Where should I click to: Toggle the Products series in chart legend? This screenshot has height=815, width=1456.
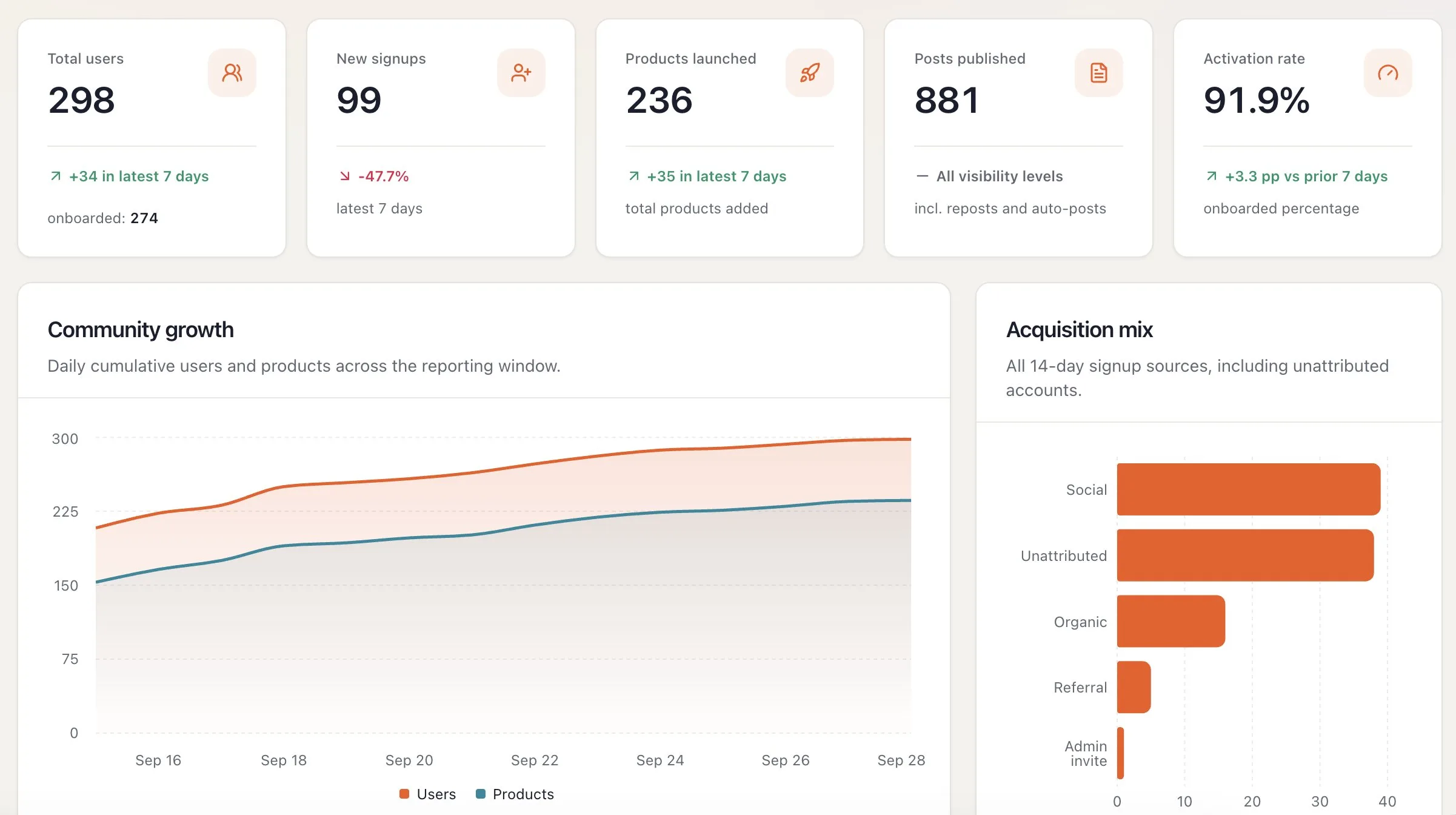tap(515, 794)
